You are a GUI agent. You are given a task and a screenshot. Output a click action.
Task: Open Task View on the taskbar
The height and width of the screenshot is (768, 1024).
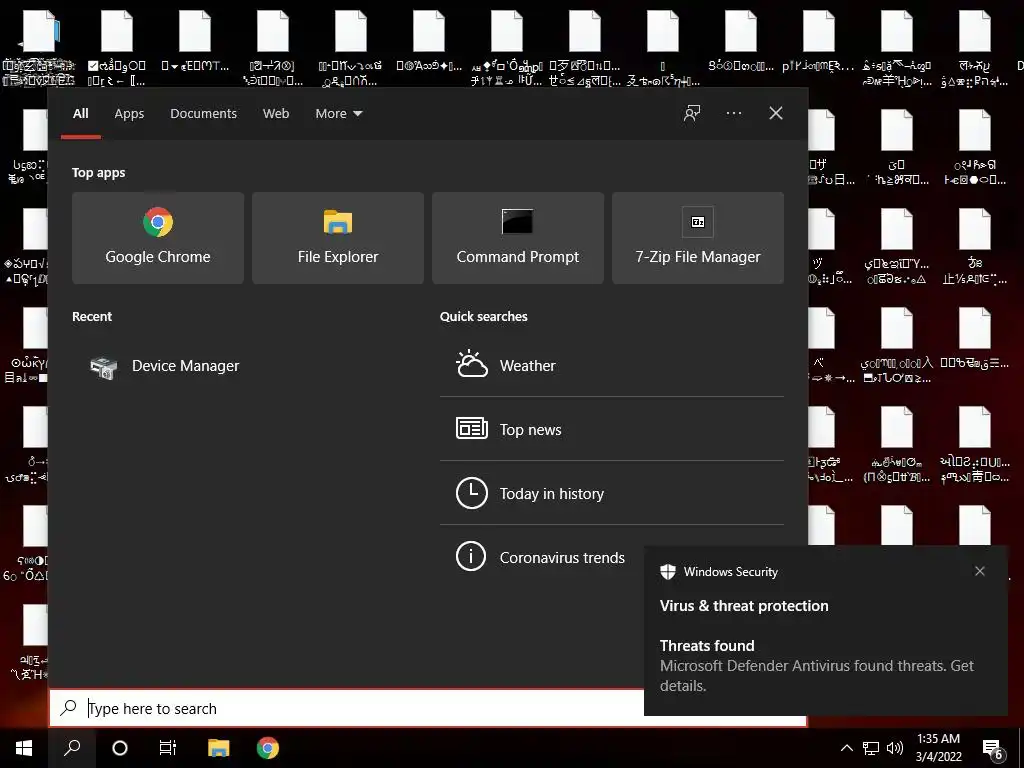click(x=168, y=748)
